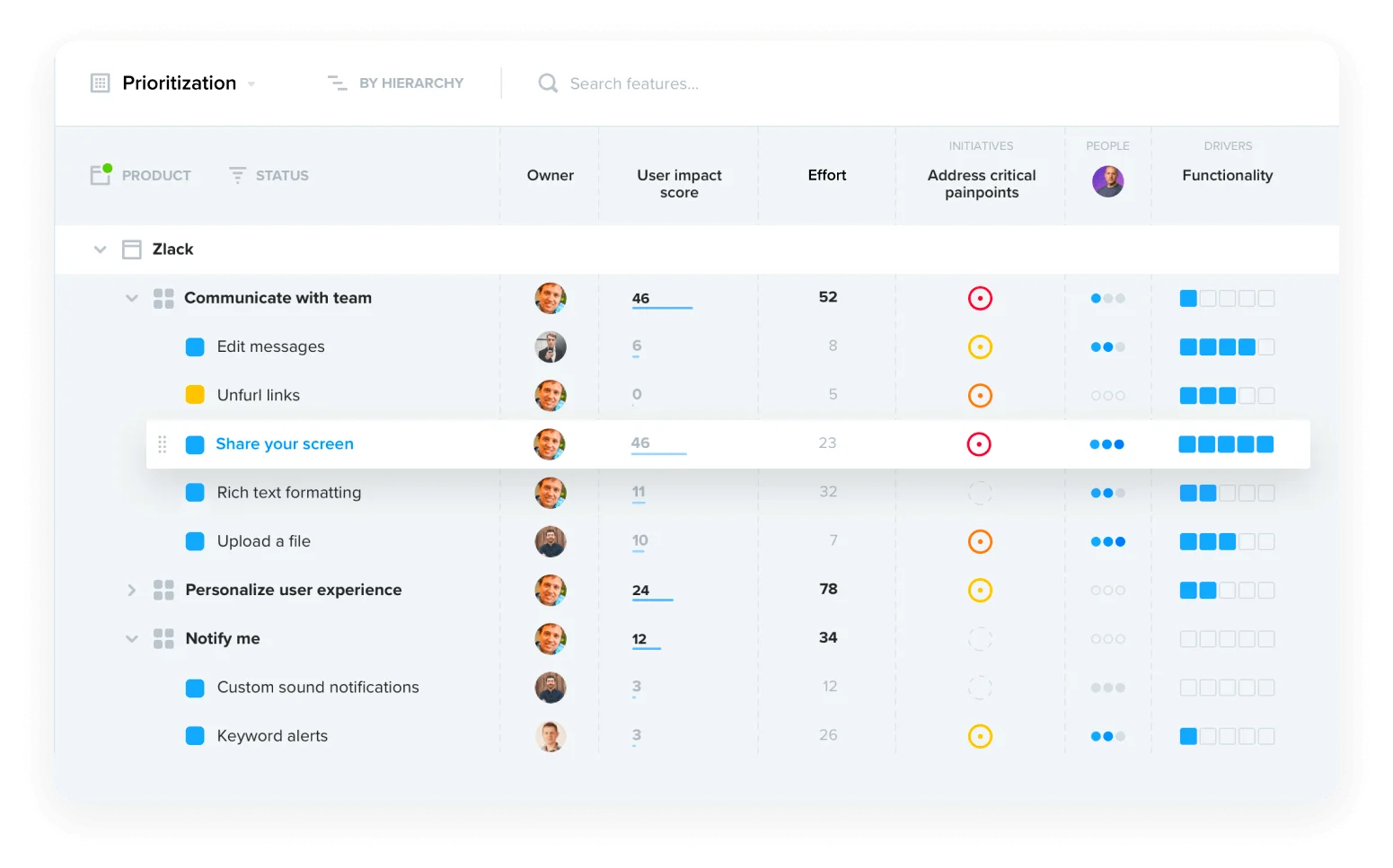Set people dots rating for Edit messages
This screenshot has height=868, width=1393.
1107,346
